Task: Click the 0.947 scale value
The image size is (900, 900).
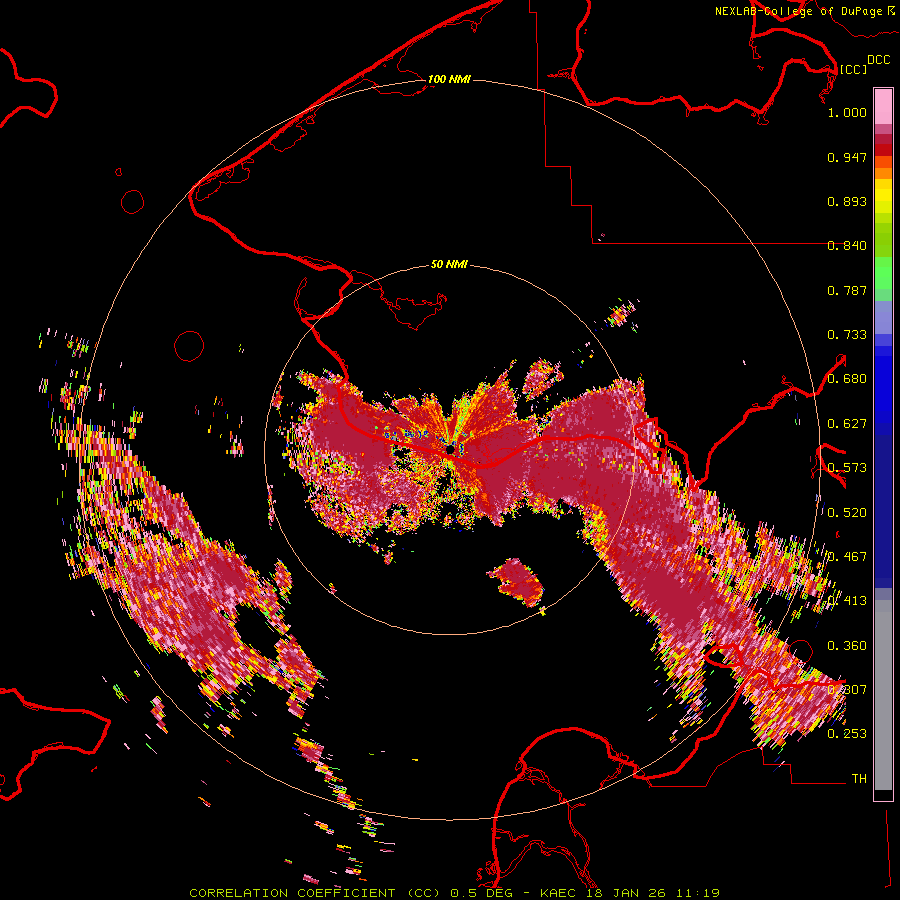Action: point(847,157)
